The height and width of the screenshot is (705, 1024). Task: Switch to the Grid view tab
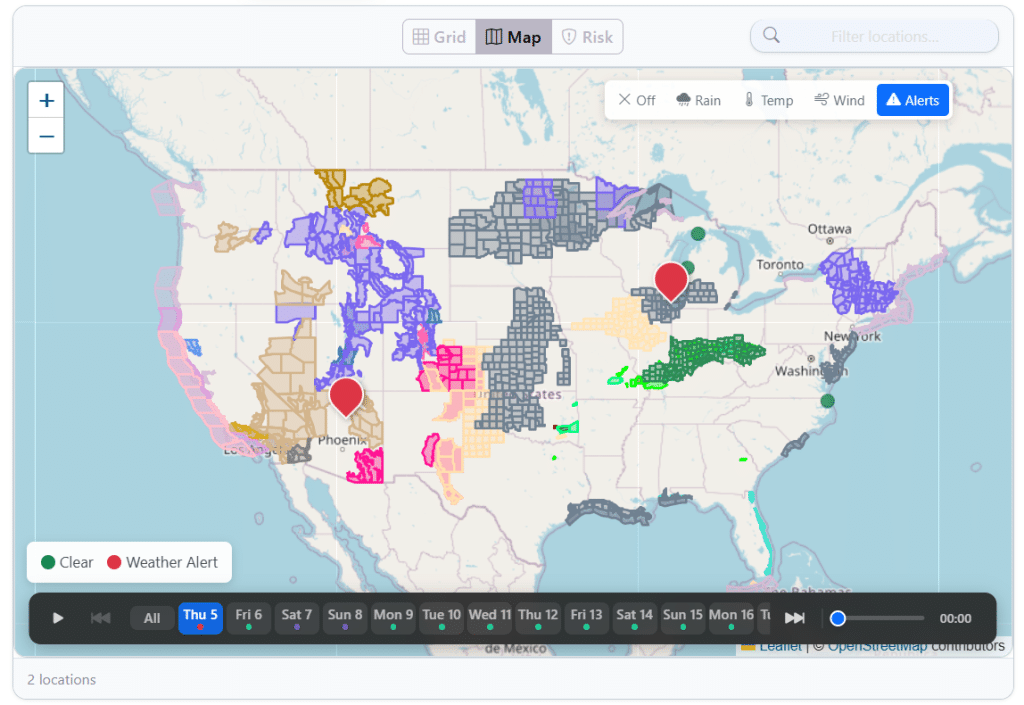click(439, 37)
